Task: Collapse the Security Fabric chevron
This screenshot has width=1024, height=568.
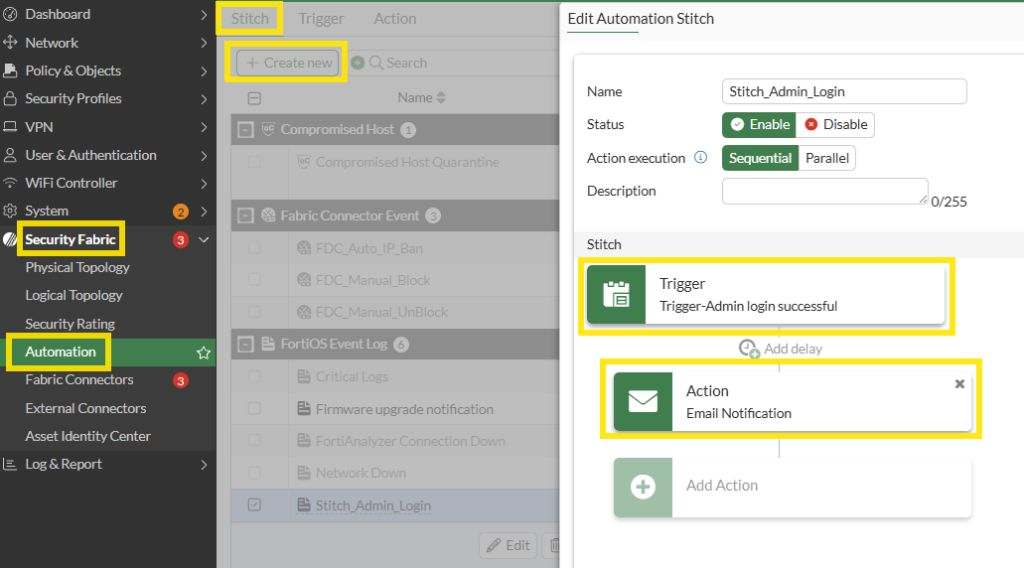Action: (x=204, y=240)
